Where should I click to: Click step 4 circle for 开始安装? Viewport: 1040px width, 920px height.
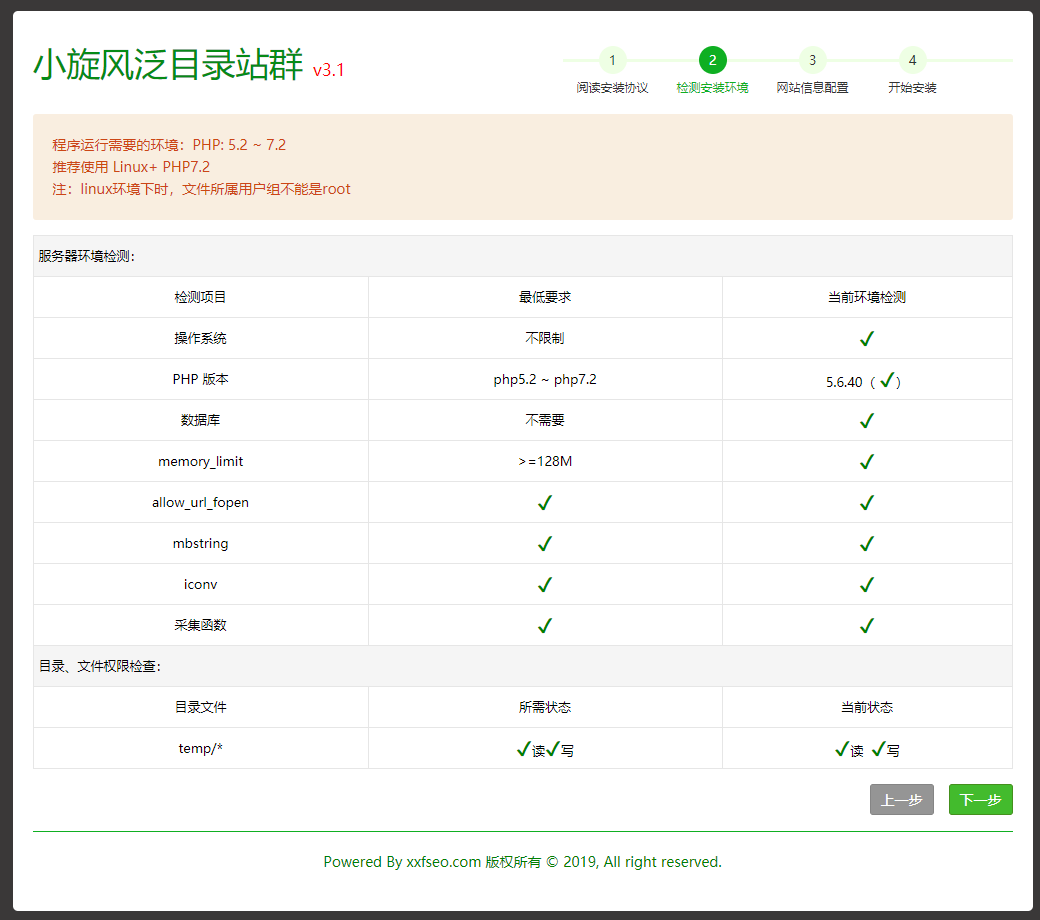point(912,60)
